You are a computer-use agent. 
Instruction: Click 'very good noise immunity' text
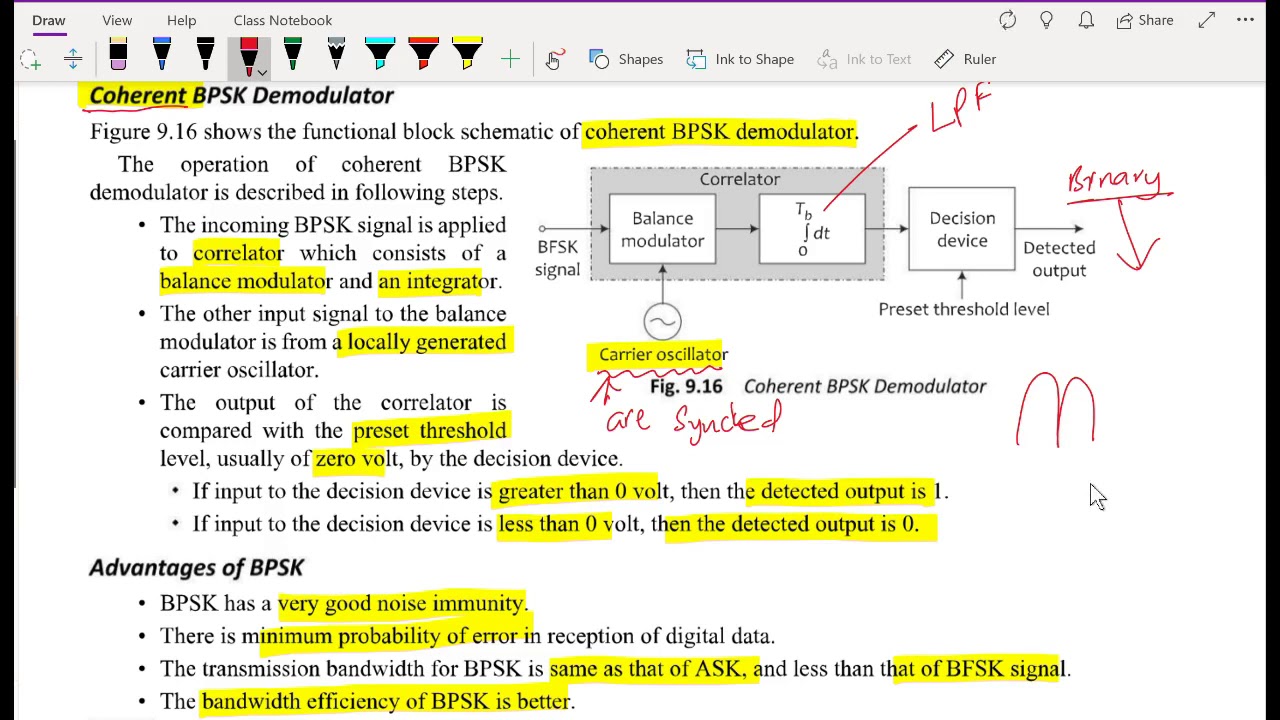click(401, 603)
